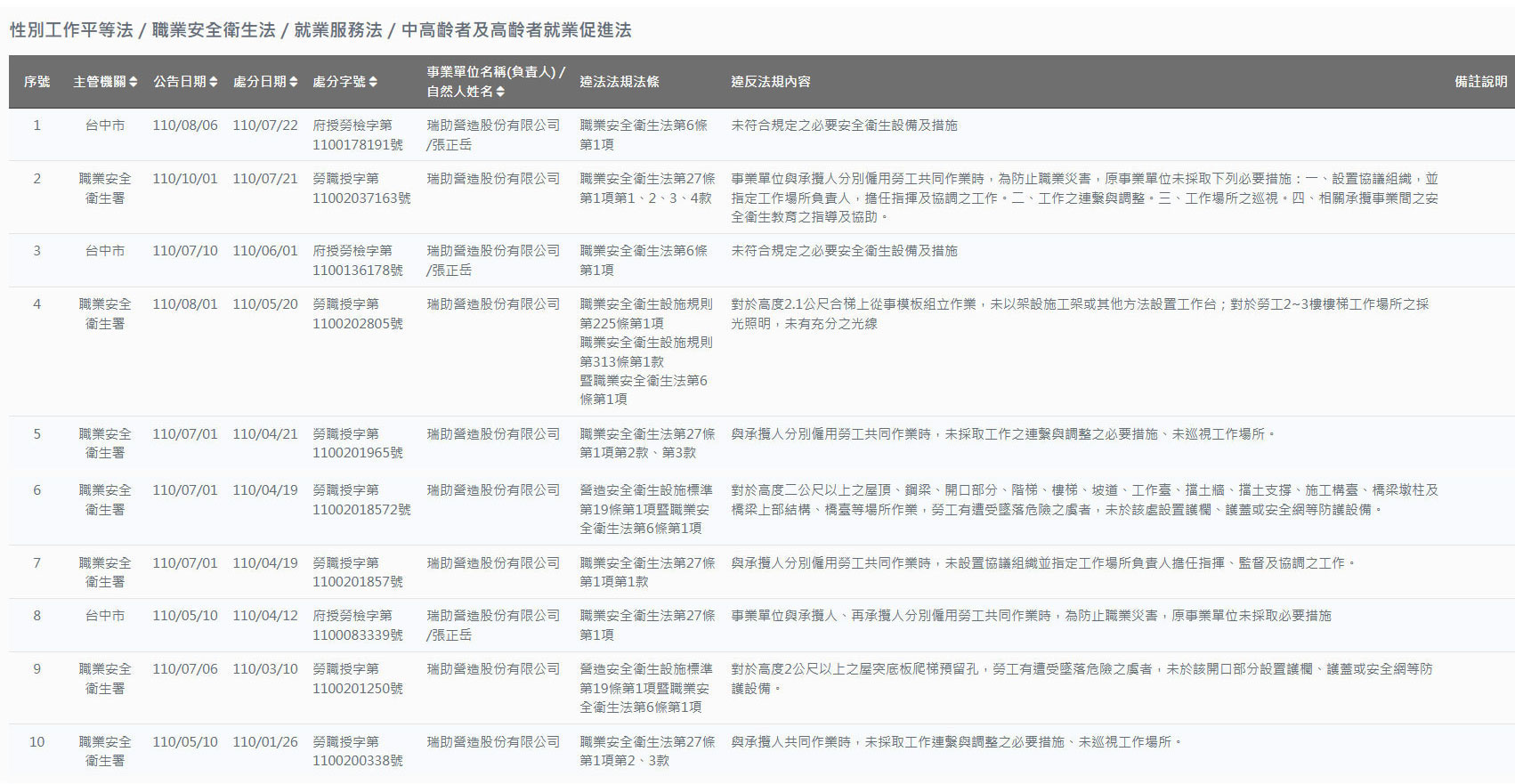The width and height of the screenshot is (1515, 784).
Task: Click violation text starting 對於高度二公尺以上之屋頂
Action: (1084, 500)
